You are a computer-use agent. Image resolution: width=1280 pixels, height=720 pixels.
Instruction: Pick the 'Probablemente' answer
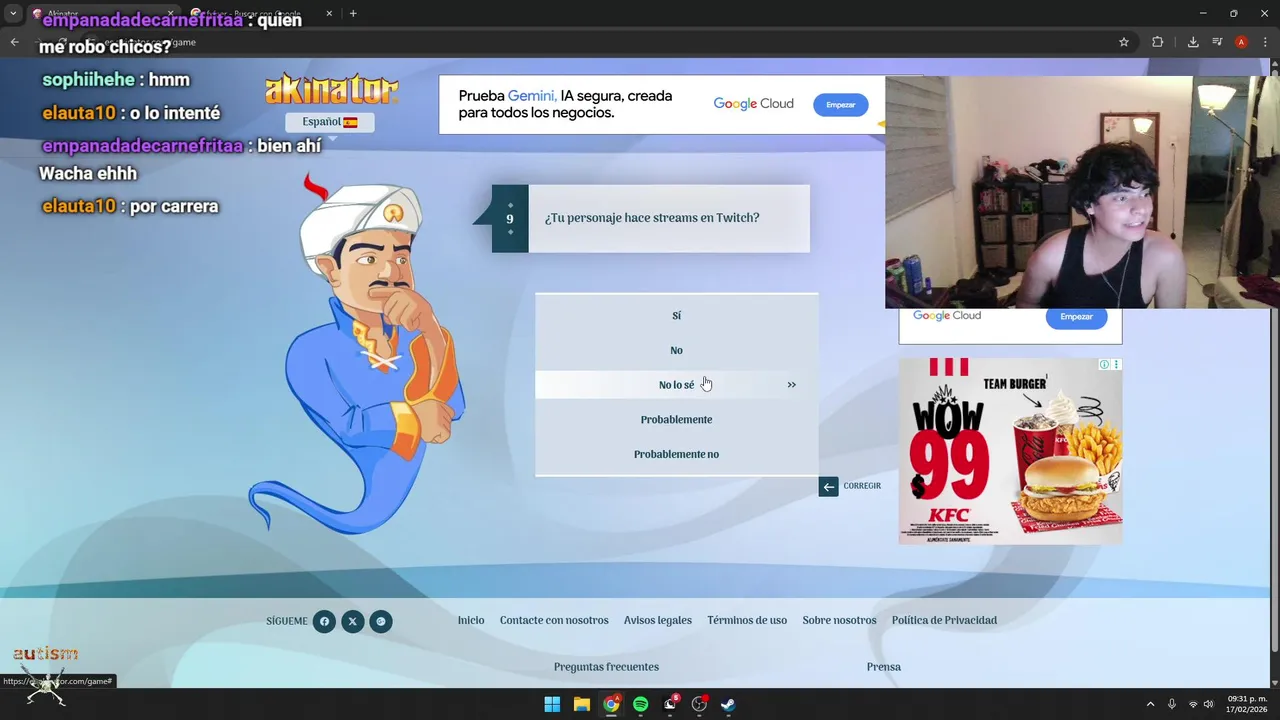pyautogui.click(x=676, y=420)
